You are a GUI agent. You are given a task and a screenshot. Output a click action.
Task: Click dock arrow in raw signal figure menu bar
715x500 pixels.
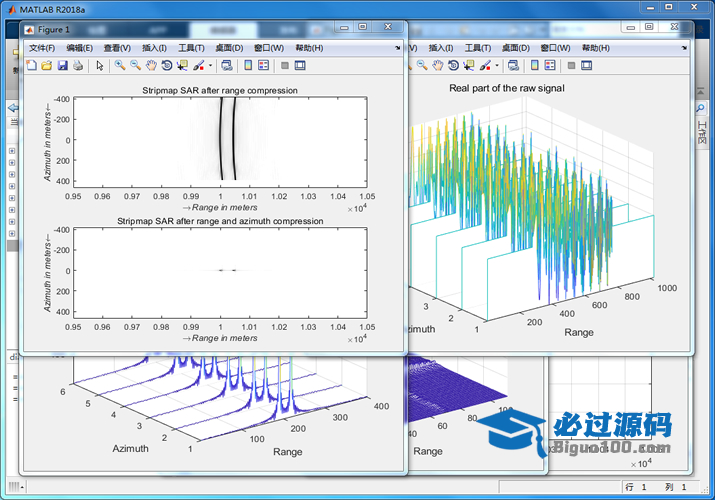click(684, 47)
